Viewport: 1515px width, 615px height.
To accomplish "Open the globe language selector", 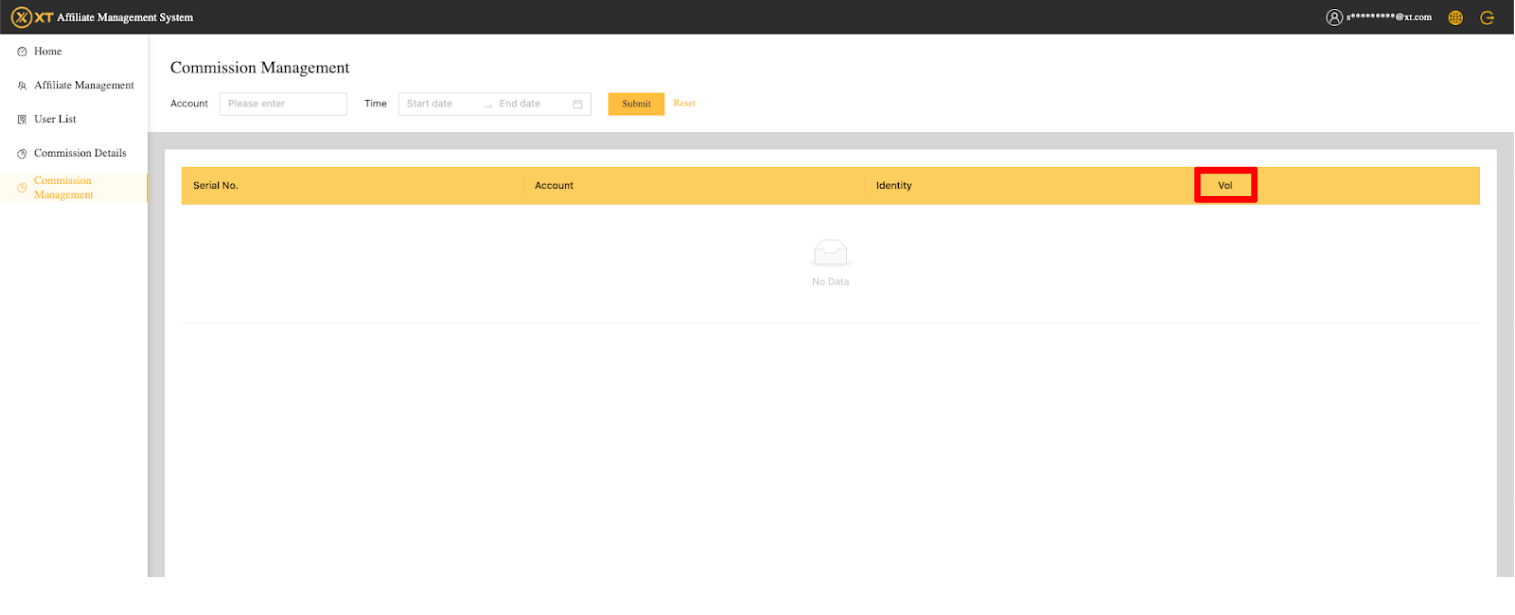I will pos(1455,17).
